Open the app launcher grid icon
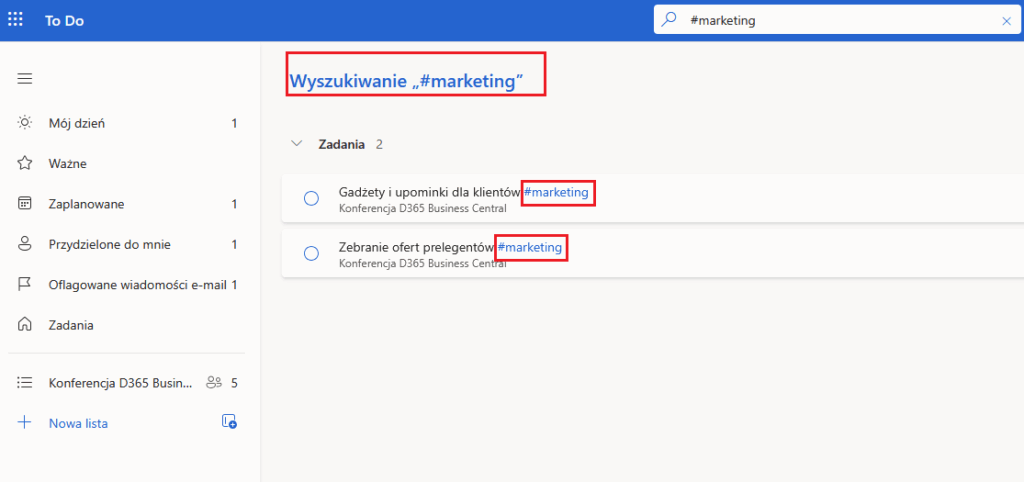 click(14, 20)
